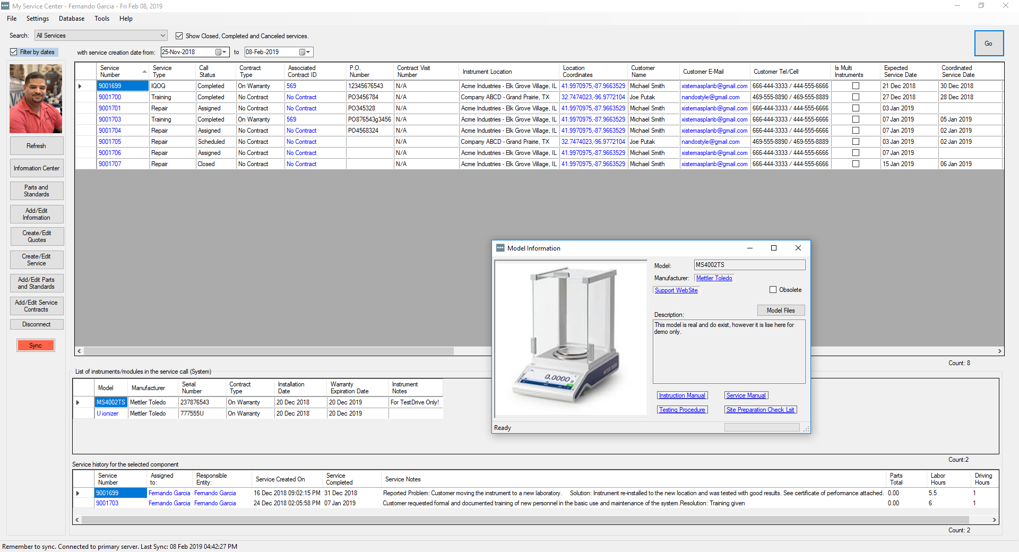This screenshot has width=1019, height=552.
Task: Click the Model Files button
Action: [780, 310]
